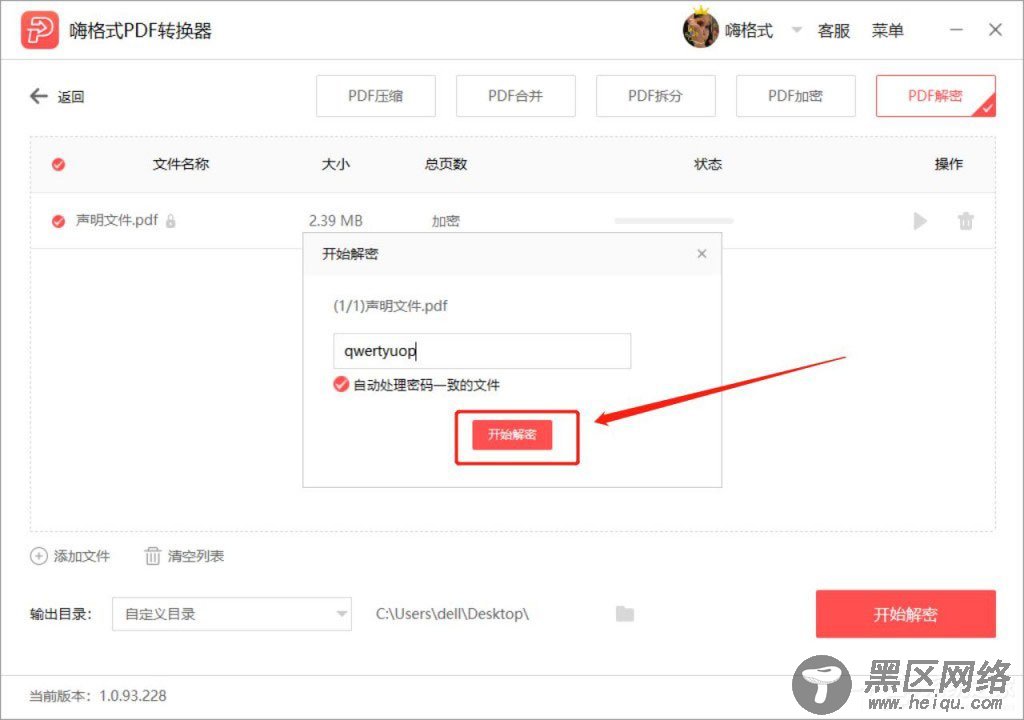The image size is (1024, 720).
Task: Toggle the select-all checkbox in header
Action: click(58, 165)
